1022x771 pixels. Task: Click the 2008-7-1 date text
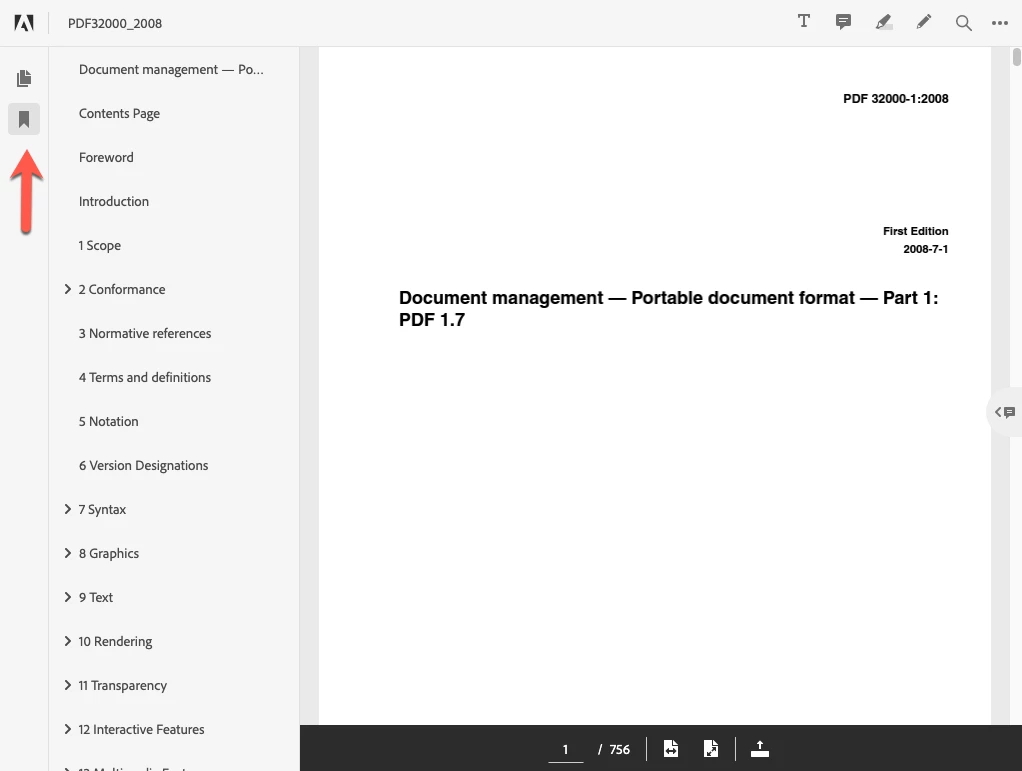(x=926, y=249)
